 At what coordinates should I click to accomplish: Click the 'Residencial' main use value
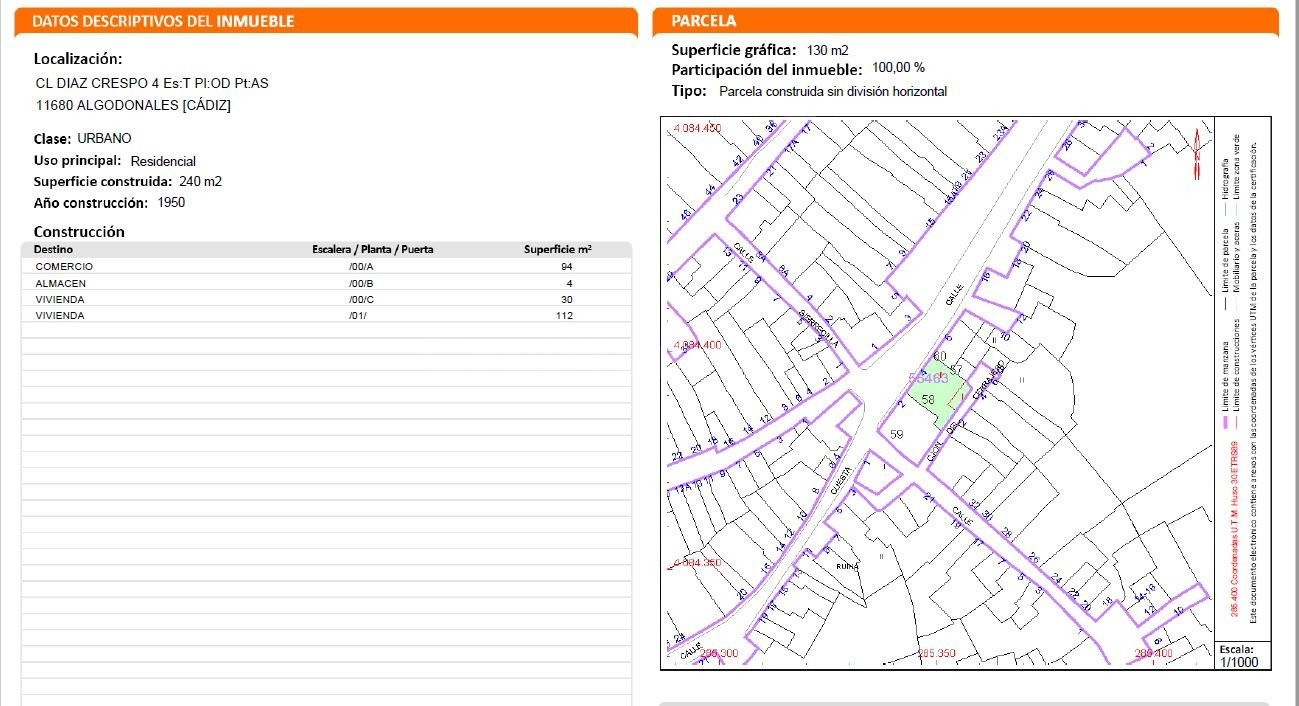tap(163, 161)
